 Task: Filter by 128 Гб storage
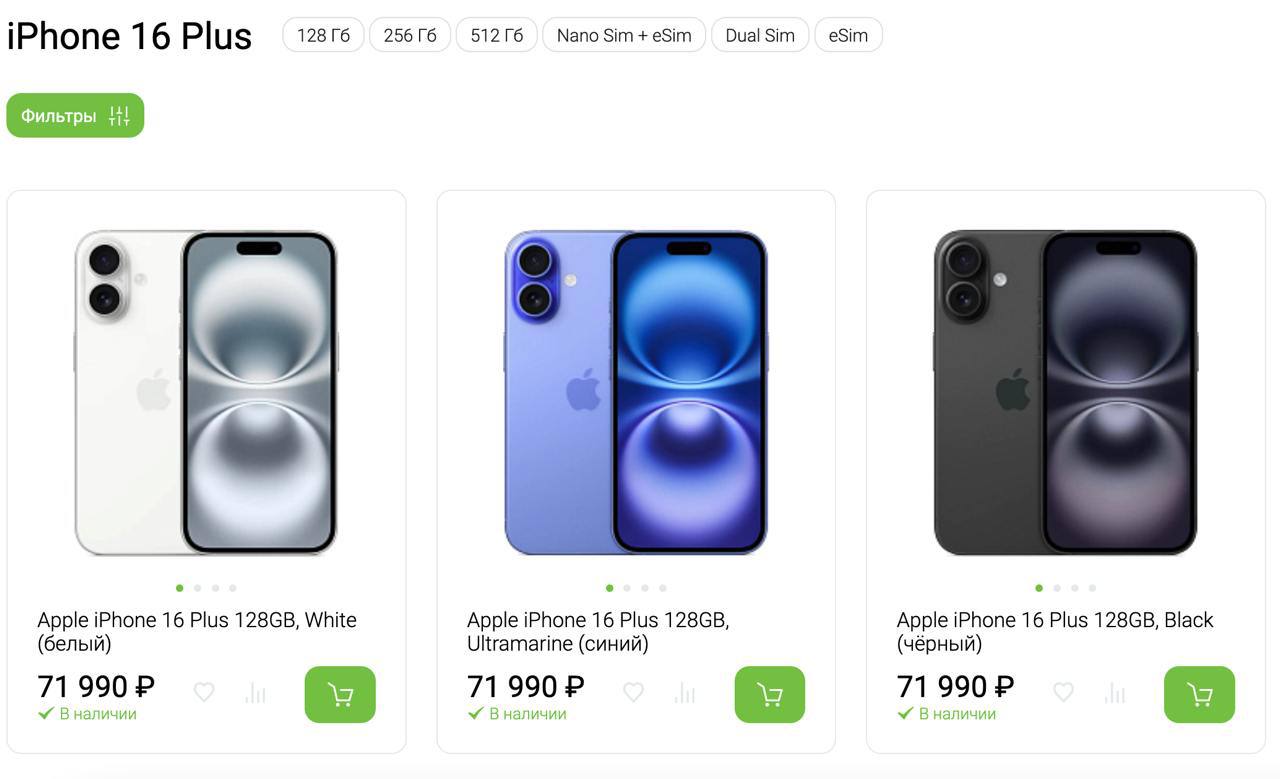click(x=323, y=35)
